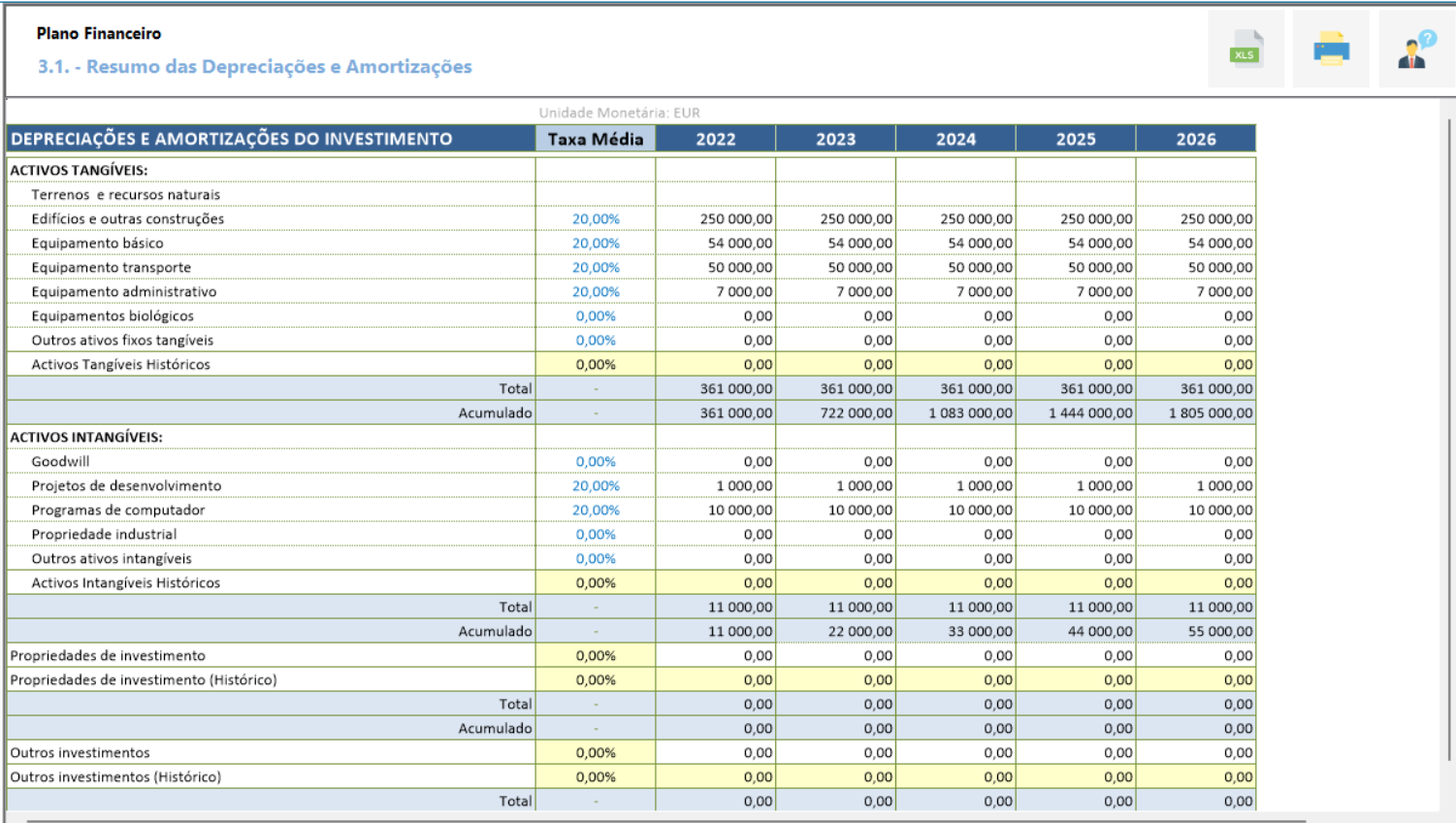1456x823 pixels.
Task: Select the 2022 column header
Action: tap(716, 139)
